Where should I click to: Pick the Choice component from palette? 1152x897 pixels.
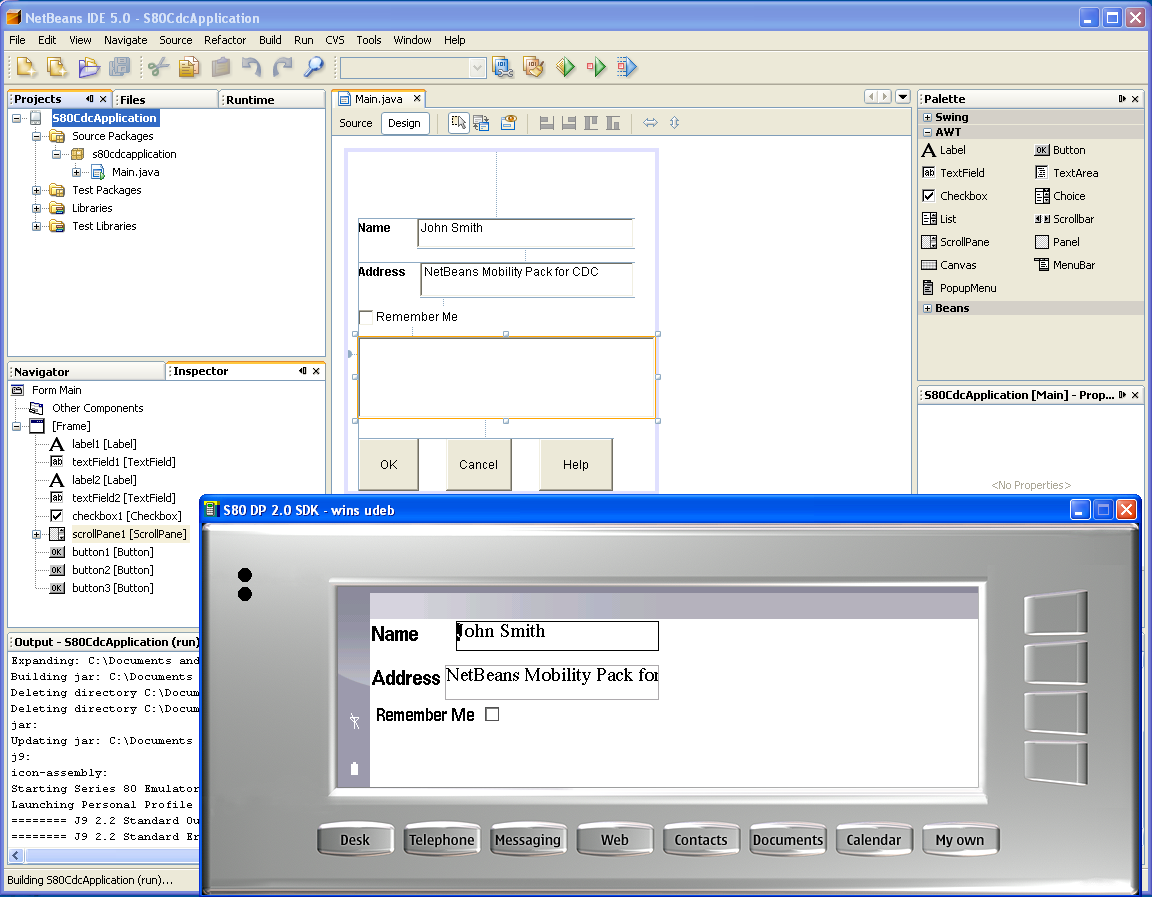pyautogui.click(x=1060, y=196)
